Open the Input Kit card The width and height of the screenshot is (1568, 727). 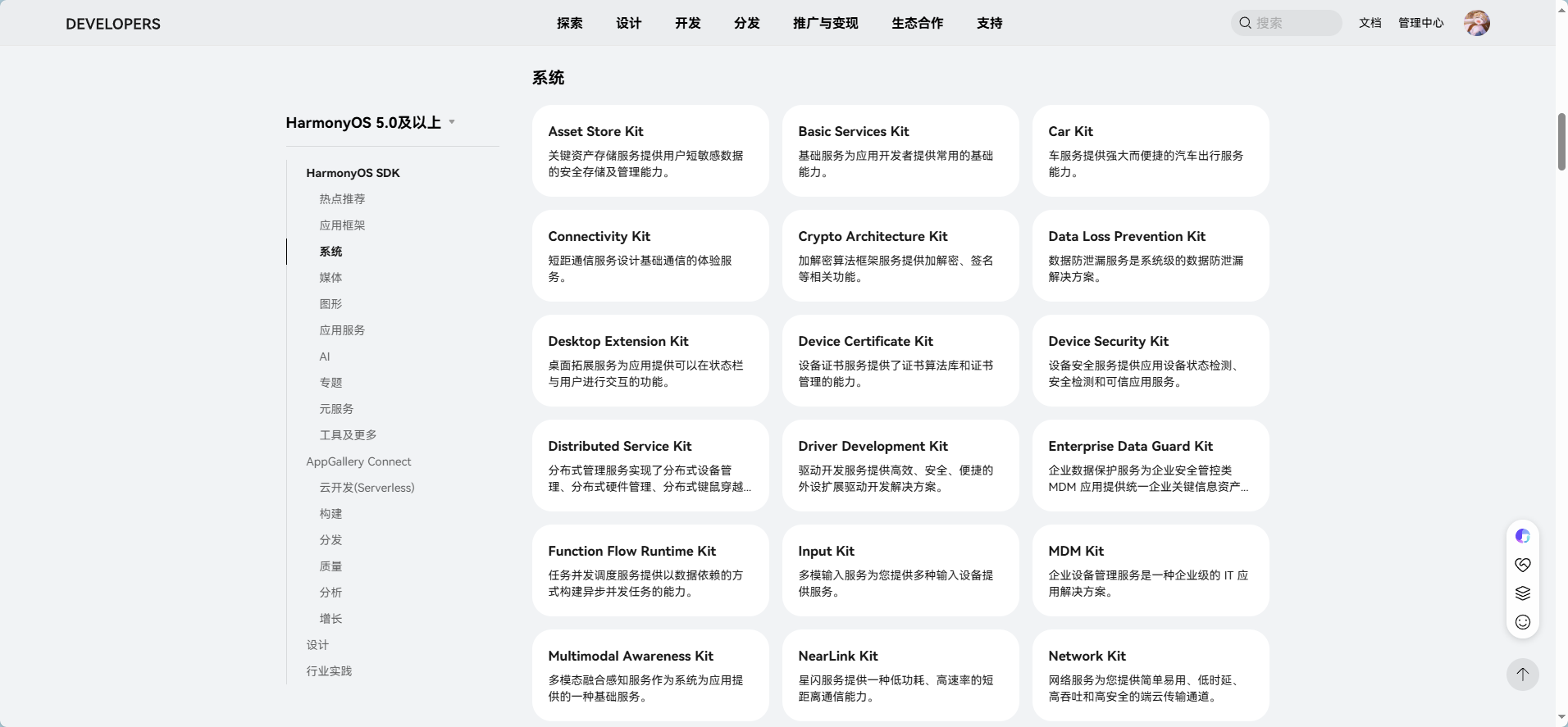click(900, 570)
